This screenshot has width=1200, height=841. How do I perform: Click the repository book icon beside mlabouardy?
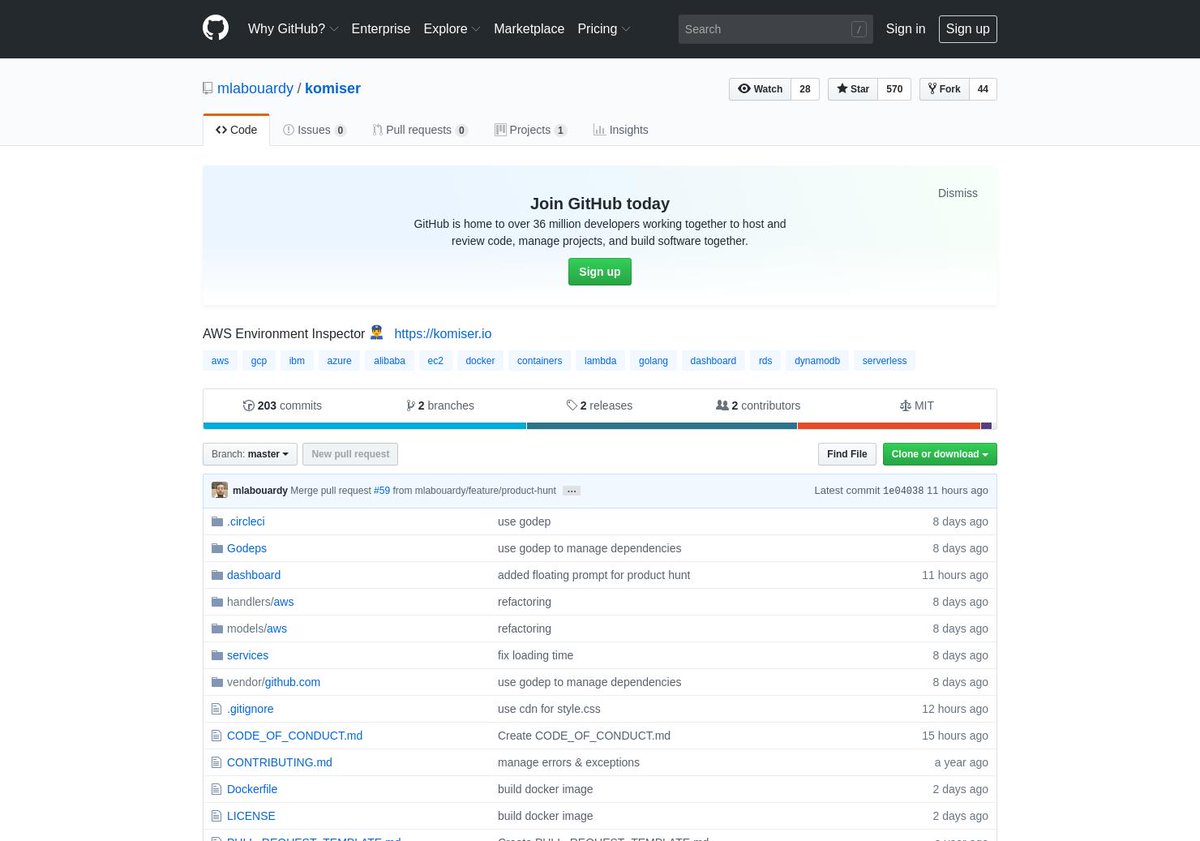point(207,89)
